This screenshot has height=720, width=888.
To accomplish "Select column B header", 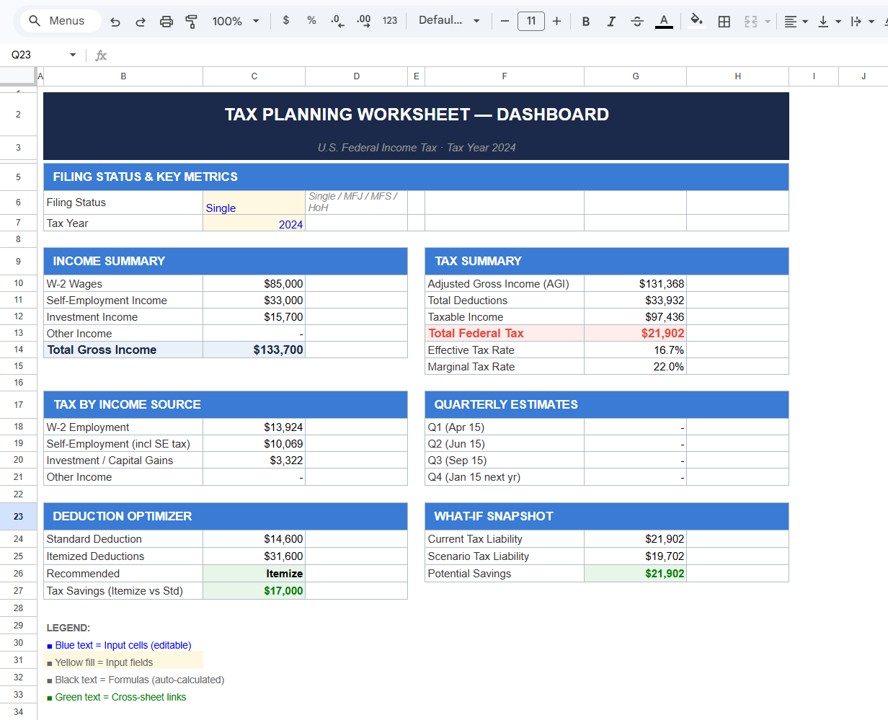I will (x=123, y=76).
